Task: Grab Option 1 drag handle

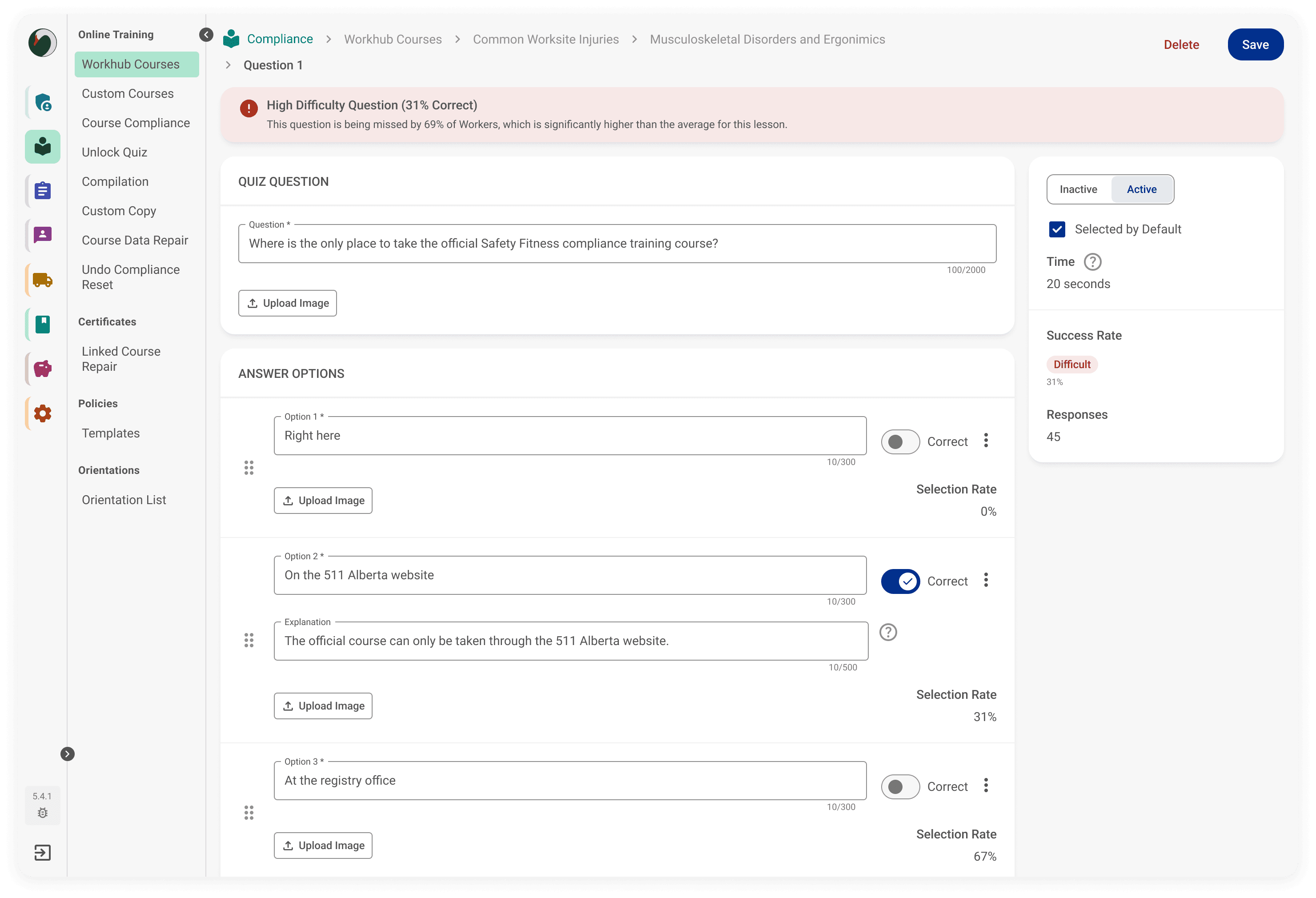Action: 249,468
